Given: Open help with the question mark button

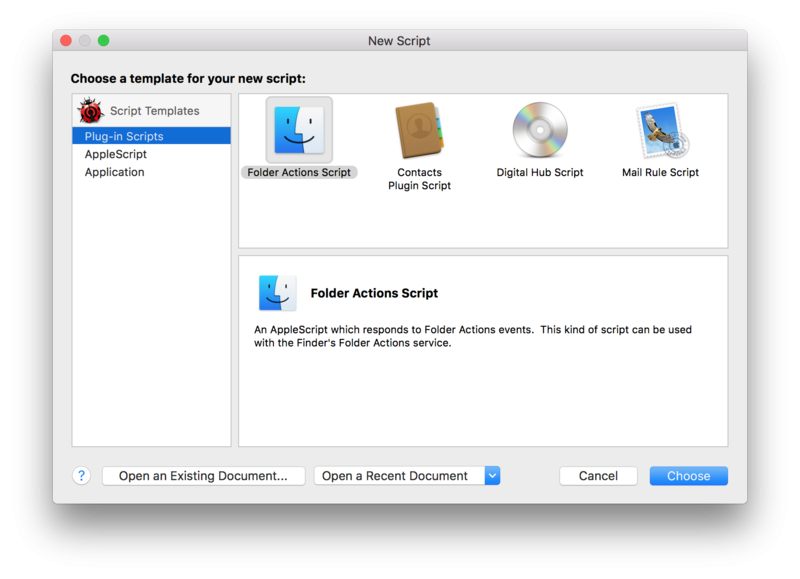Looking at the screenshot, I should point(82,475).
